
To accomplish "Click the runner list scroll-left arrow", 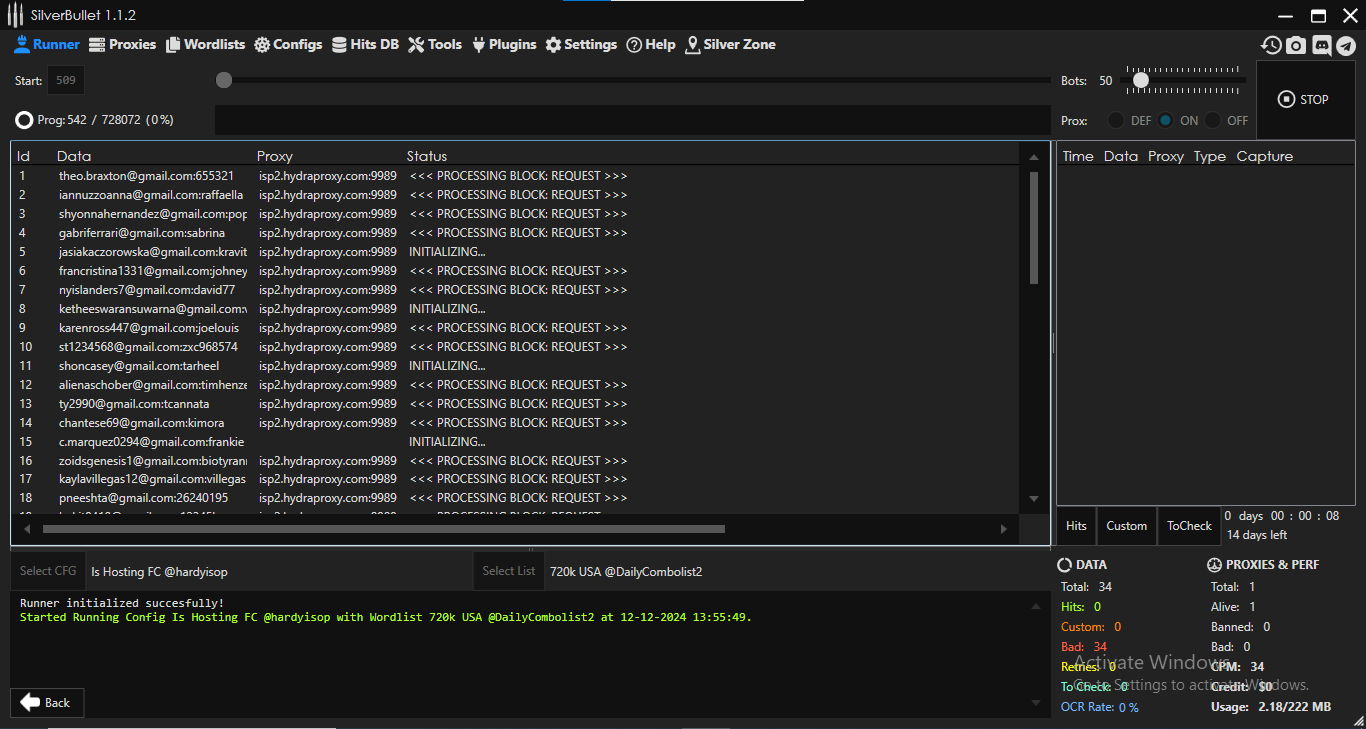I will [28, 529].
